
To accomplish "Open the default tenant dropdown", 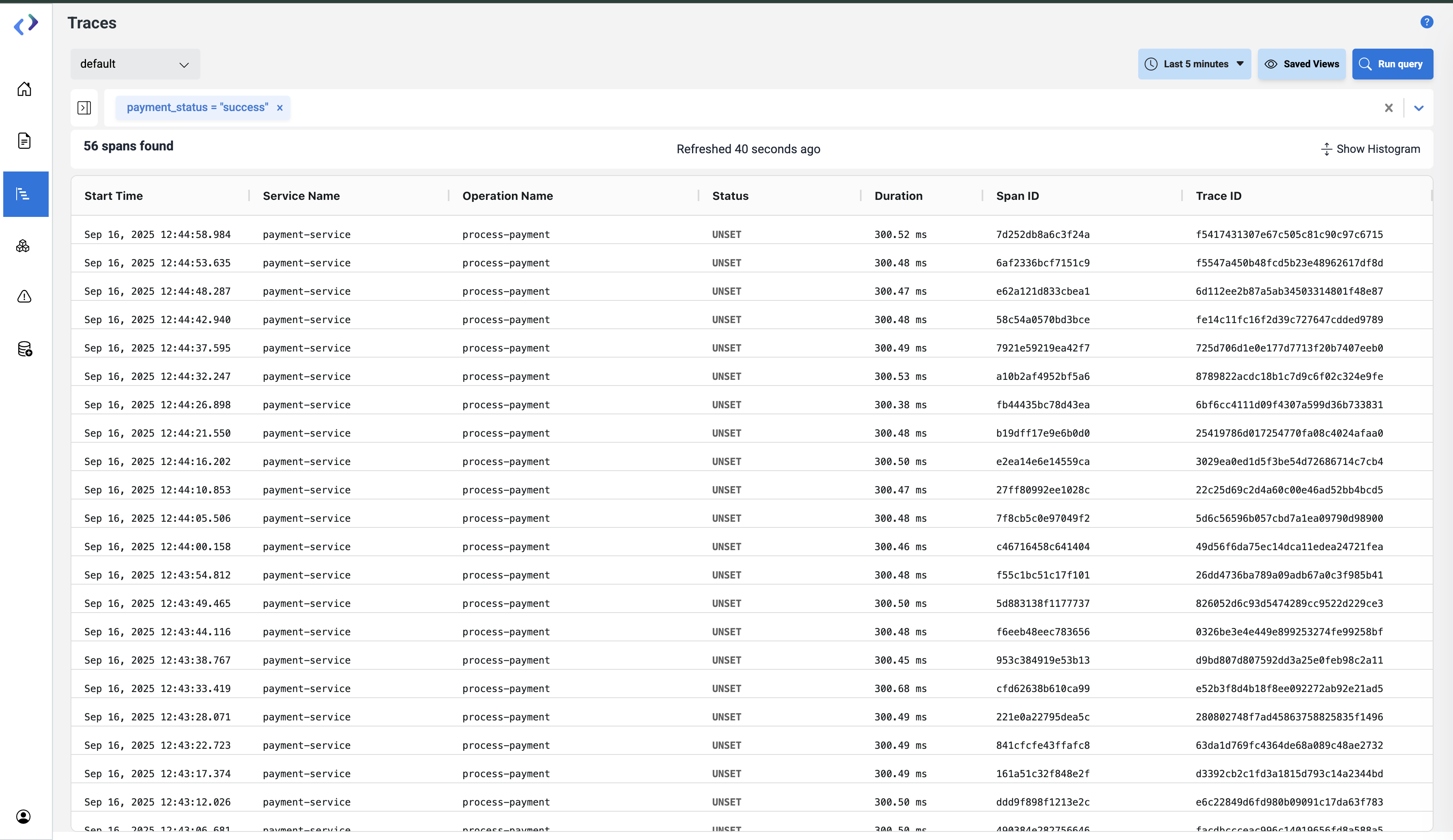I will tap(135, 64).
